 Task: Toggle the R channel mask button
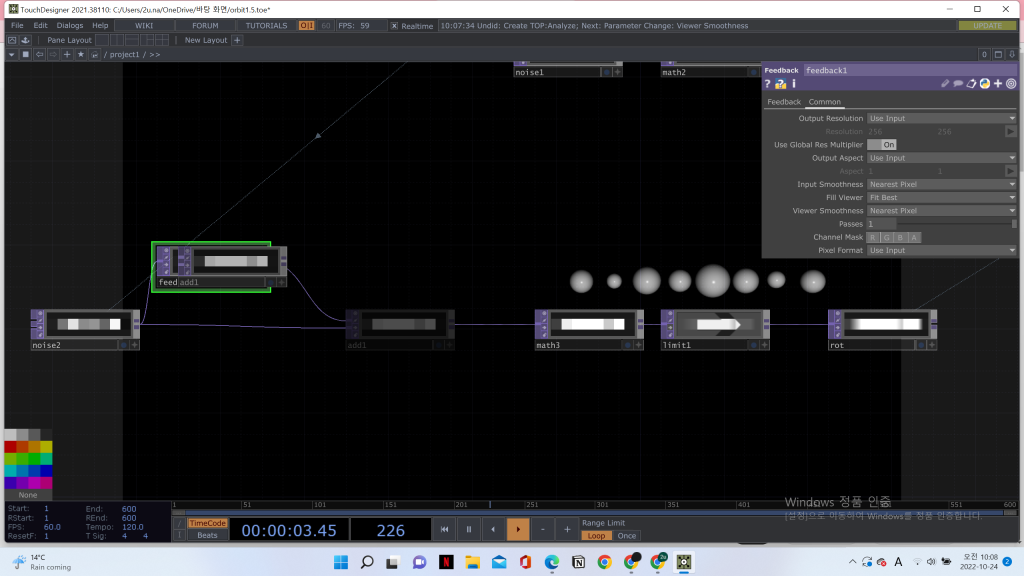tap(872, 237)
